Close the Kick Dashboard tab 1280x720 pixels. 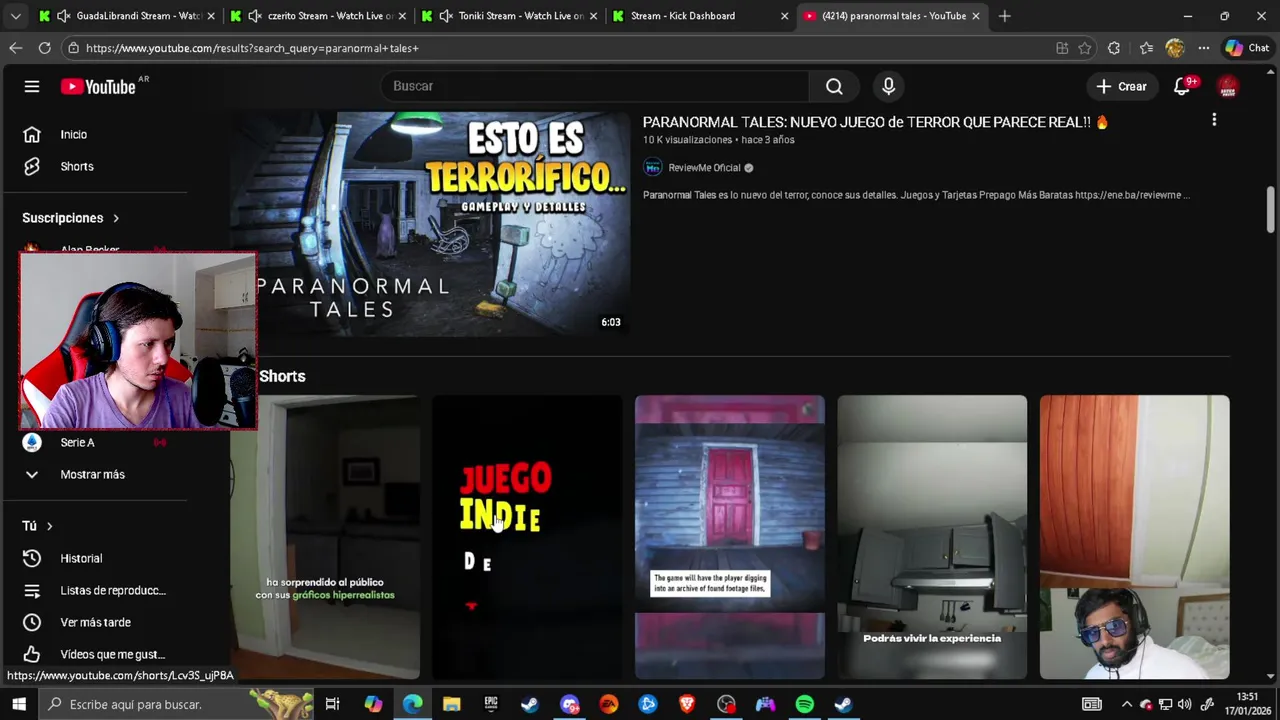pyautogui.click(x=784, y=16)
